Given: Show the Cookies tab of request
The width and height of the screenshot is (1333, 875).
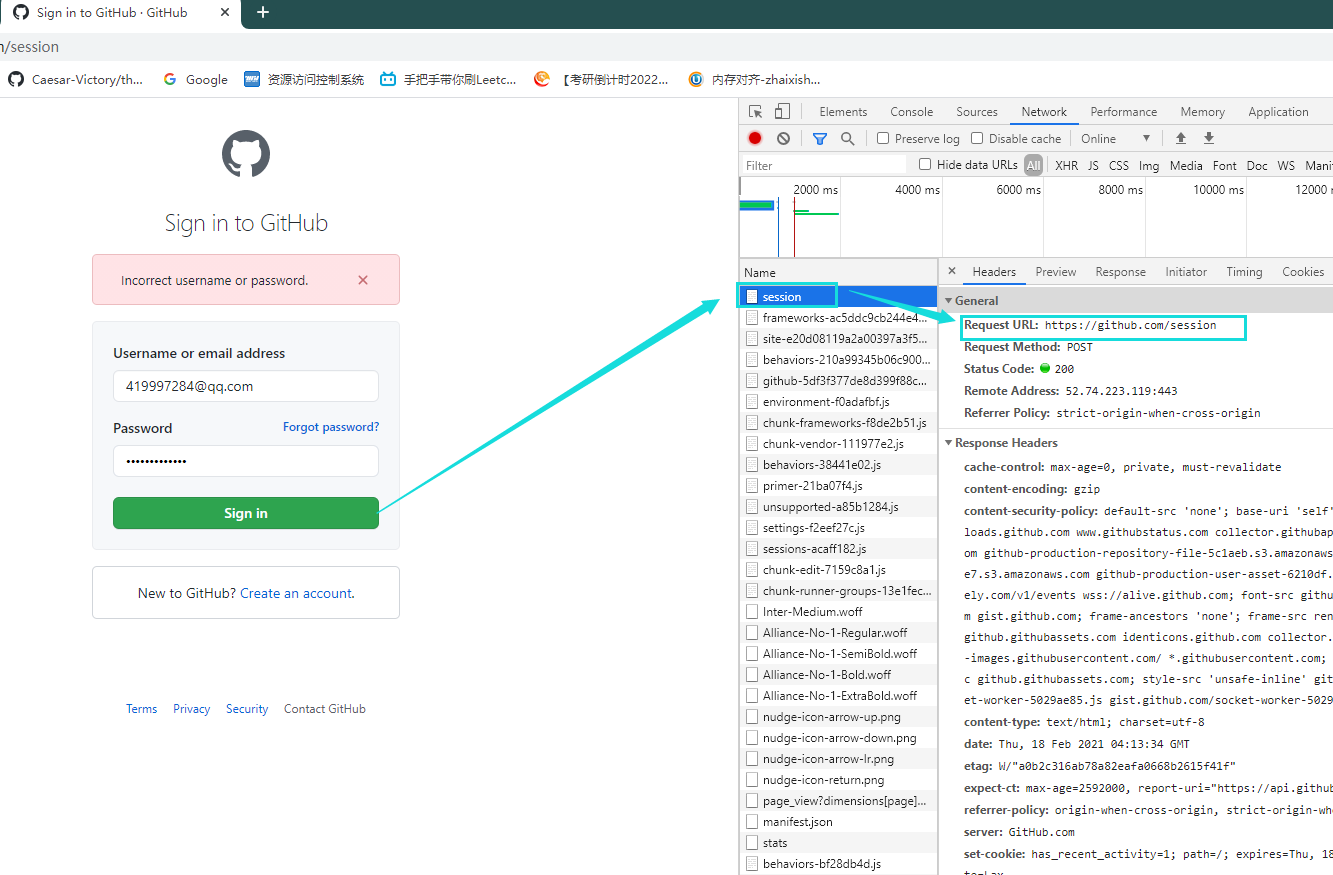Looking at the screenshot, I should tap(1303, 272).
